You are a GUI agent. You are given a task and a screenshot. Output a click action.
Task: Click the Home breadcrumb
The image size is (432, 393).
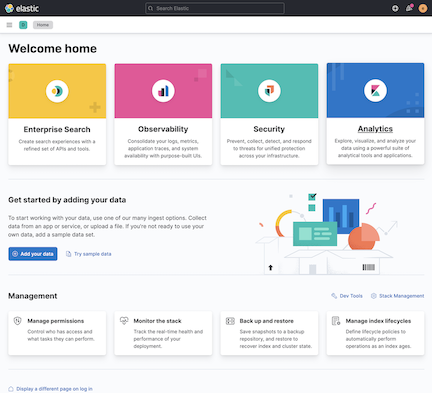(x=43, y=25)
